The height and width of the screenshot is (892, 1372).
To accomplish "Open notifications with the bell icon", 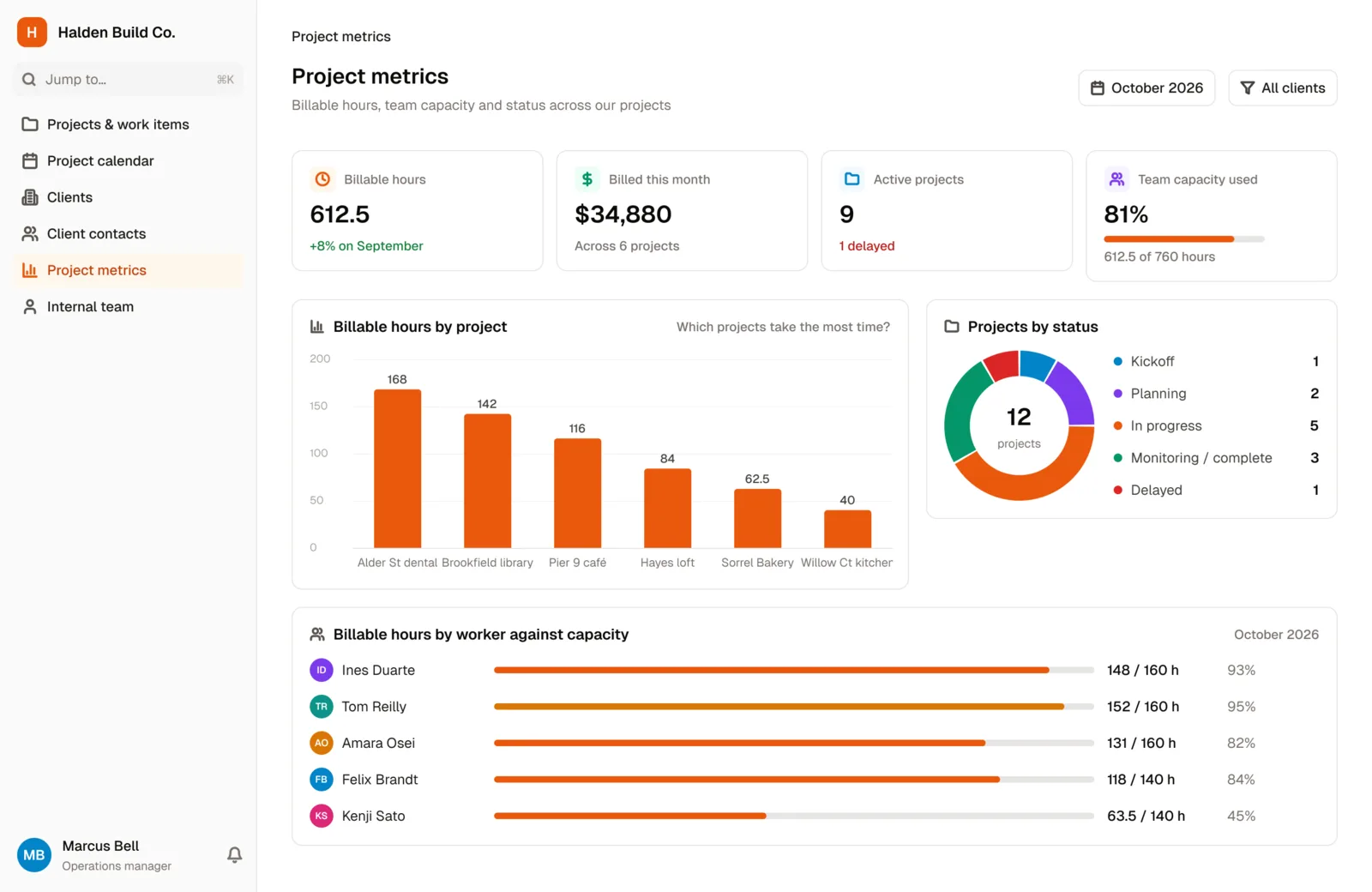I will click(234, 855).
